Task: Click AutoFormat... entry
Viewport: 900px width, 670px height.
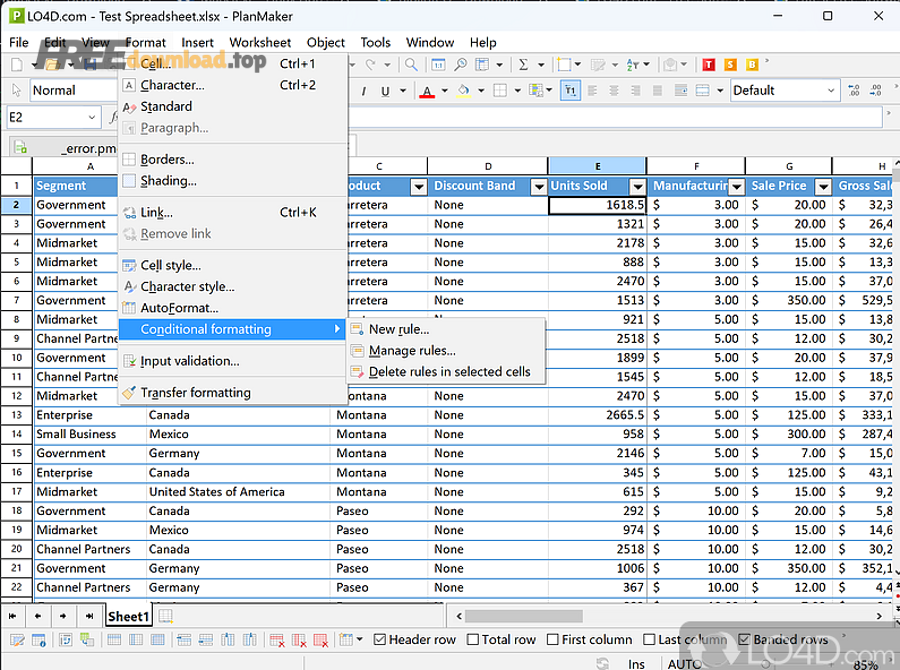Action: click(233, 308)
